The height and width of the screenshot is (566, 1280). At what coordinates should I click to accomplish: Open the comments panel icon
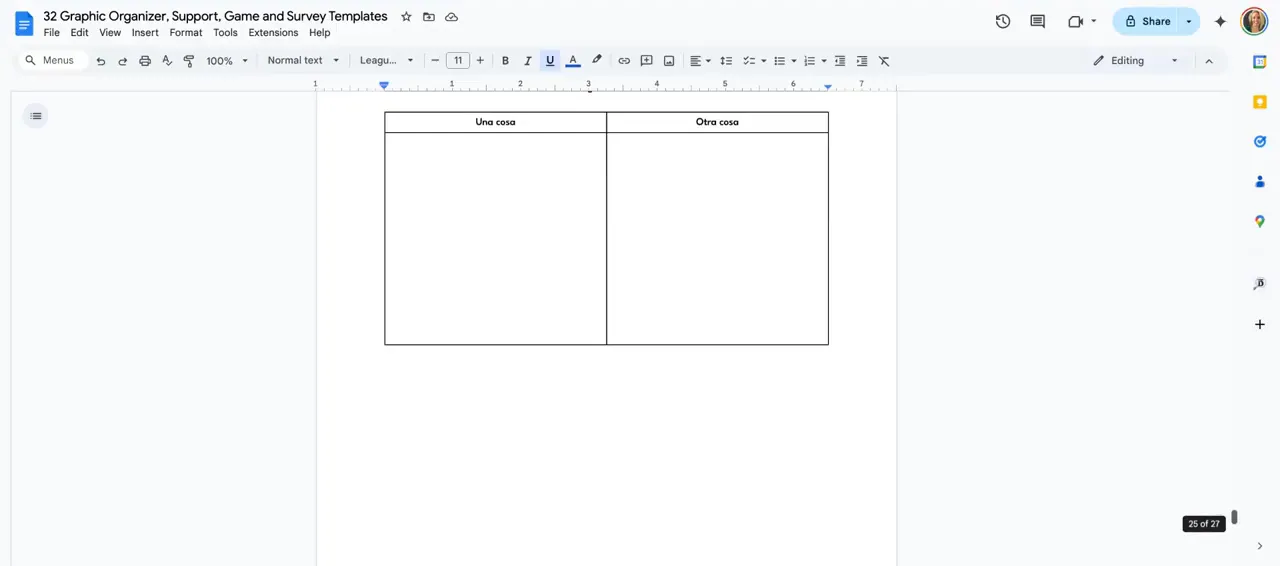(1037, 21)
